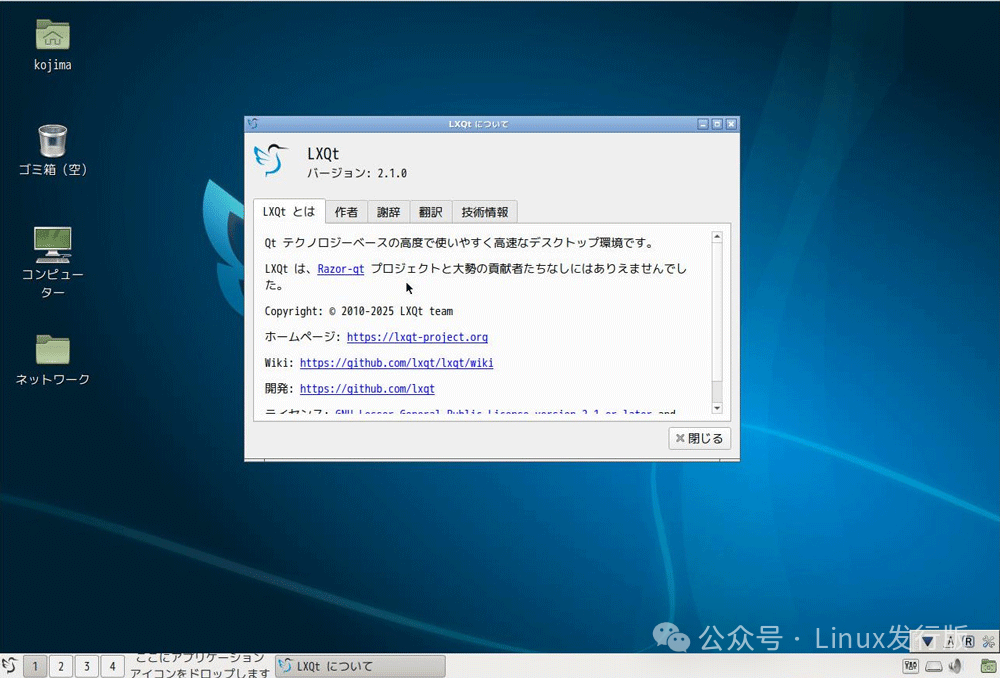This screenshot has width=1000, height=678.
Task: Switch to the 技術情報 tab
Action: (484, 211)
